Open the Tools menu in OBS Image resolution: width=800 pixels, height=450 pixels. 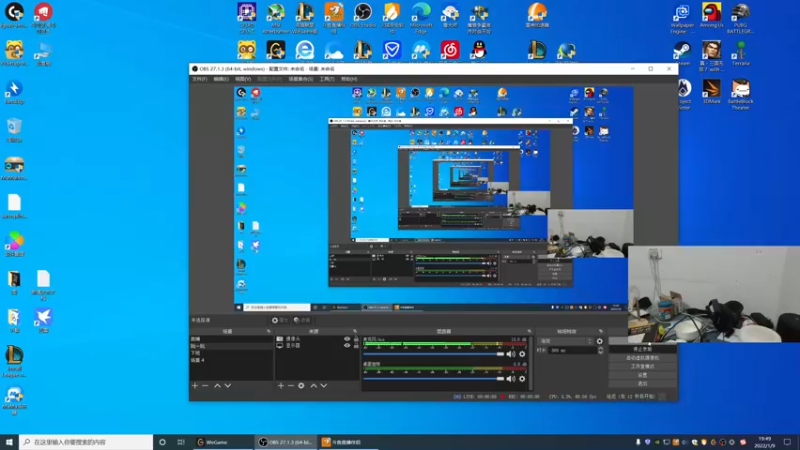327,79
